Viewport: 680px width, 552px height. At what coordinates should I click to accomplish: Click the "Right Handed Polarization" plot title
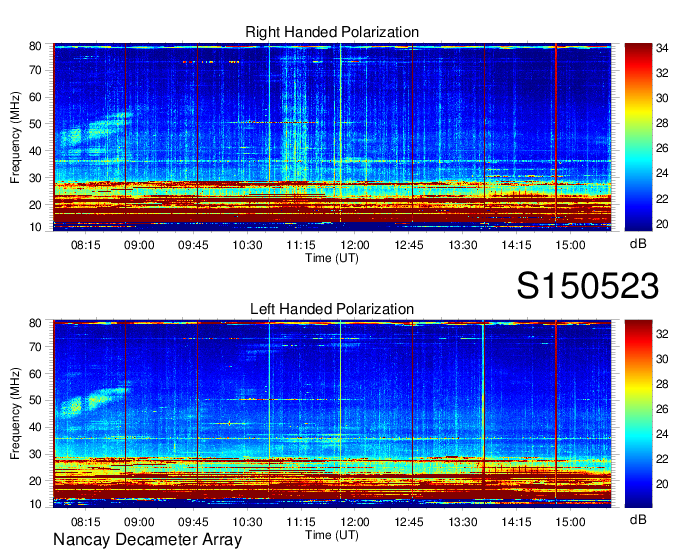332,32
